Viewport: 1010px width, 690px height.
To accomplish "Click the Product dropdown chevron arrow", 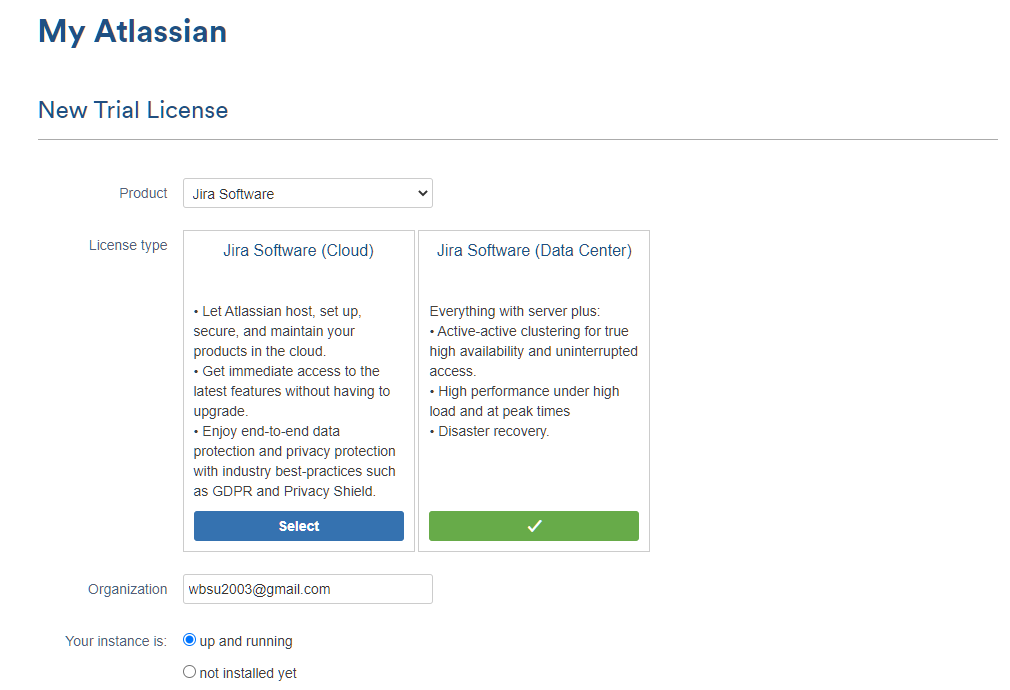I will tap(422, 194).
